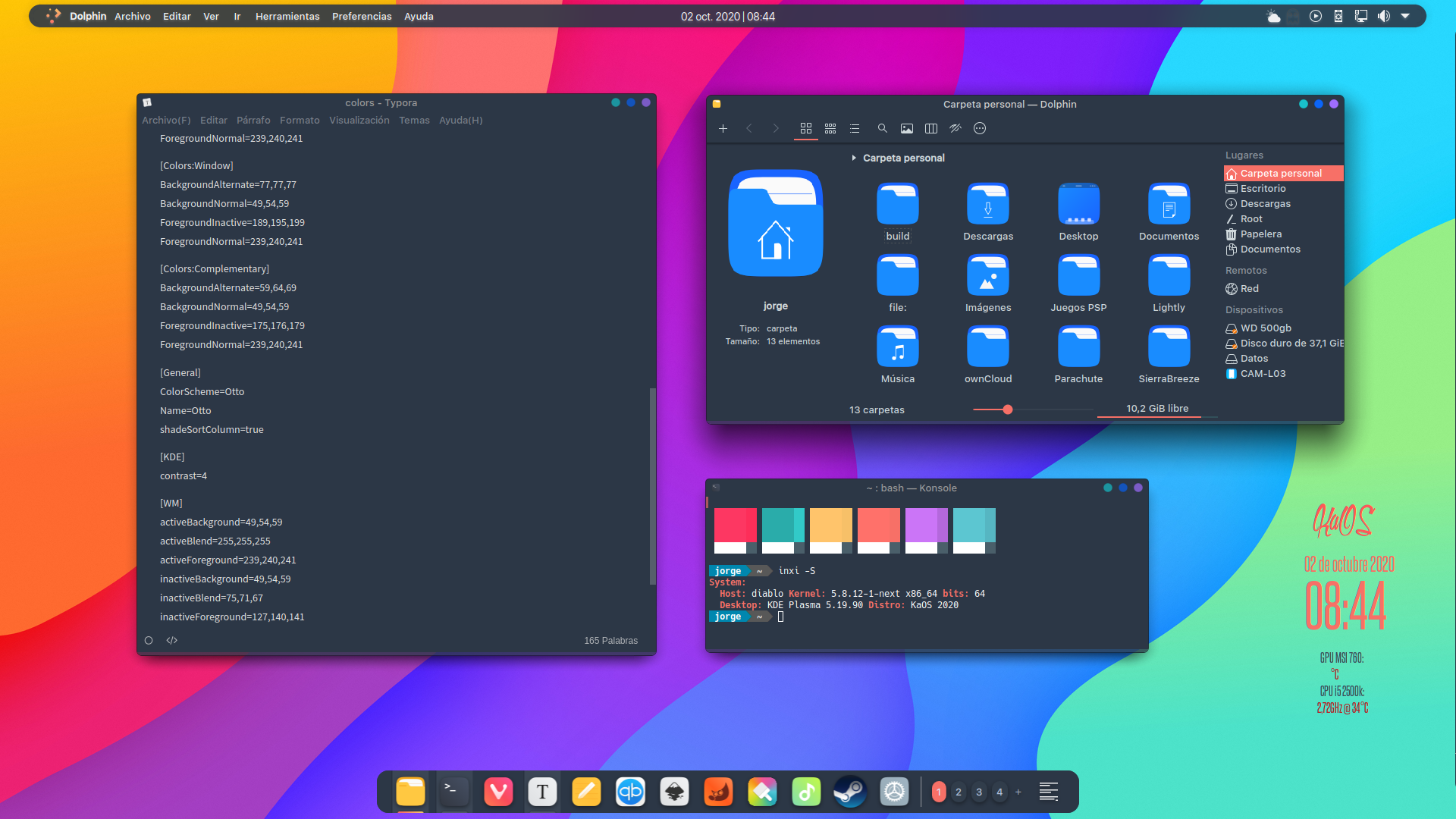Drag the storage usage slider in Dolphin
This screenshot has width=1456, height=819.
(x=1007, y=409)
